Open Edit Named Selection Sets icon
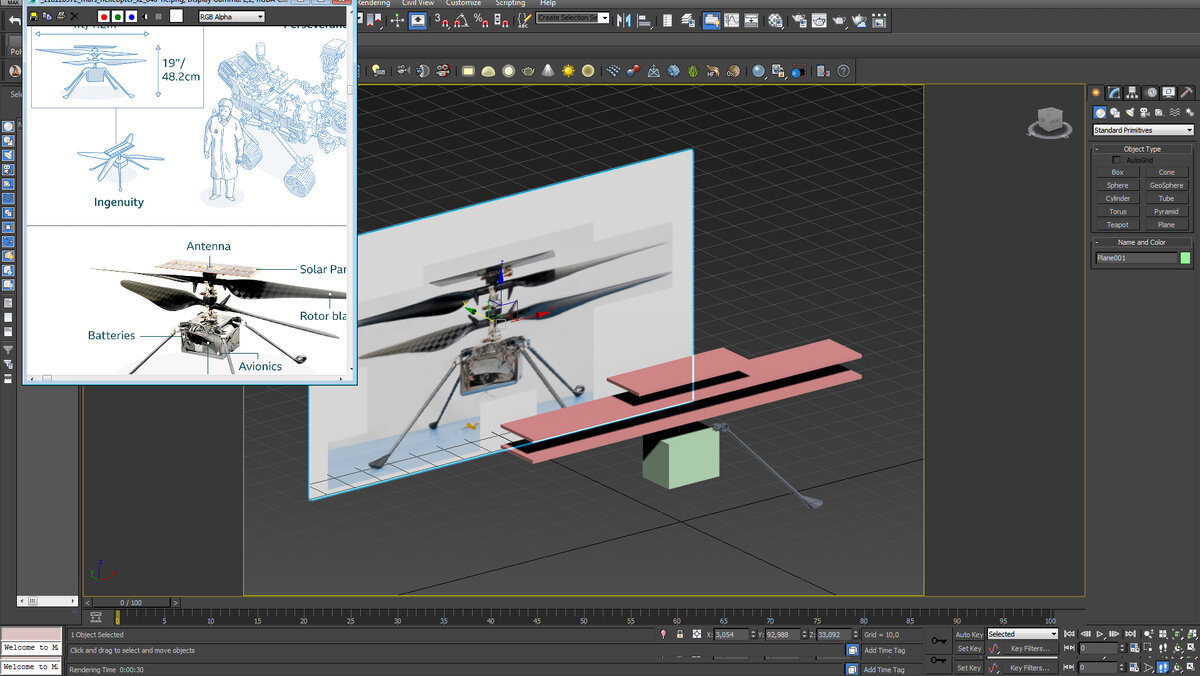 coord(525,19)
